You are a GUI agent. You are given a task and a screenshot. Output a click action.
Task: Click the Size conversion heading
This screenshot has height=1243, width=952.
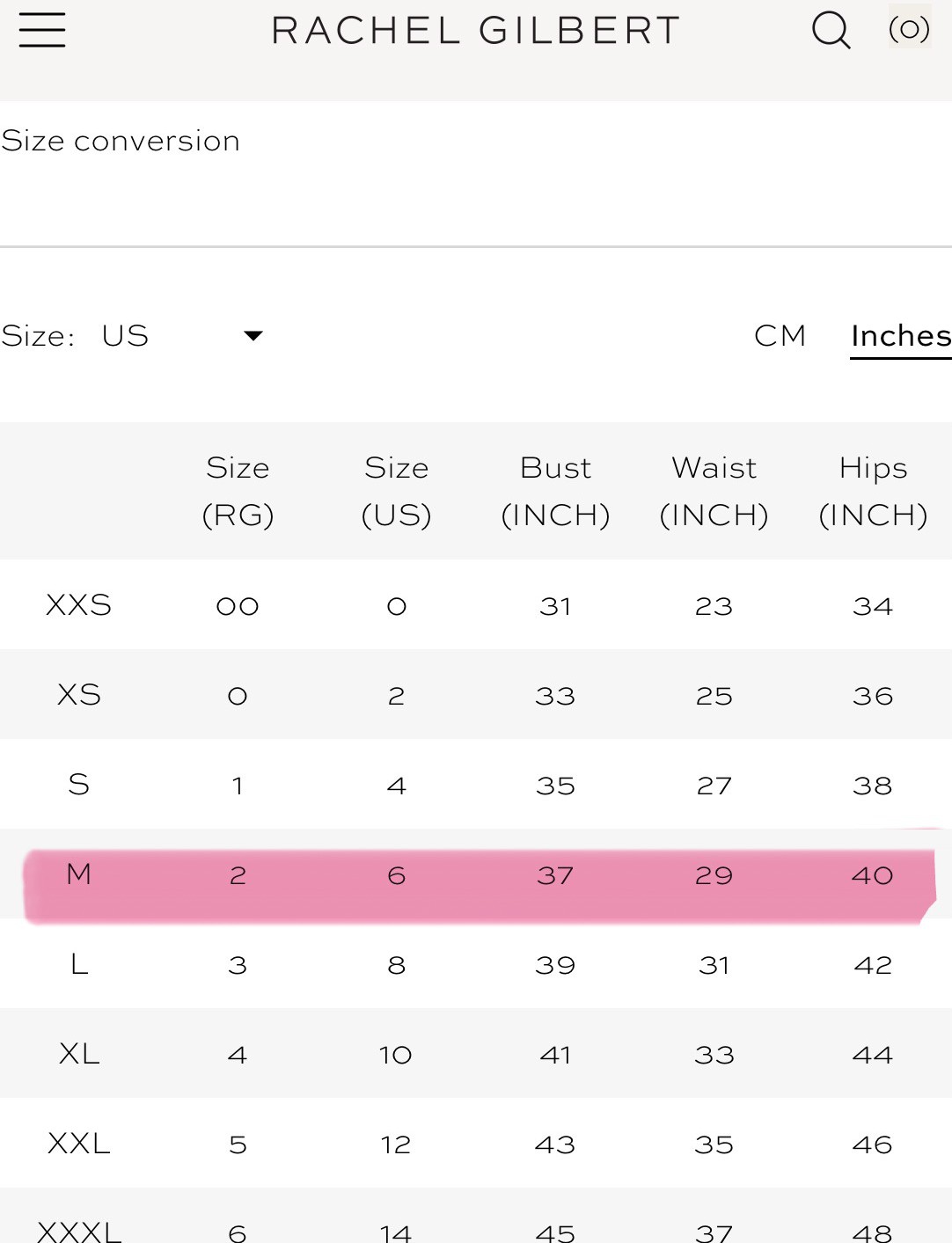coord(121,141)
